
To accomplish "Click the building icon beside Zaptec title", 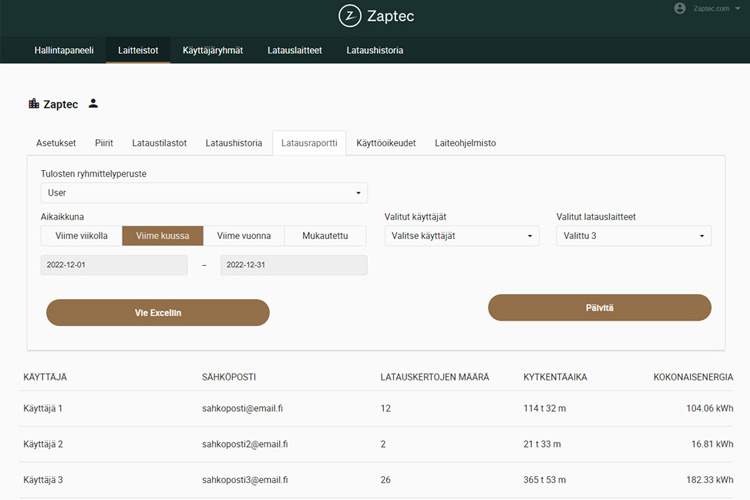I will (34, 103).
